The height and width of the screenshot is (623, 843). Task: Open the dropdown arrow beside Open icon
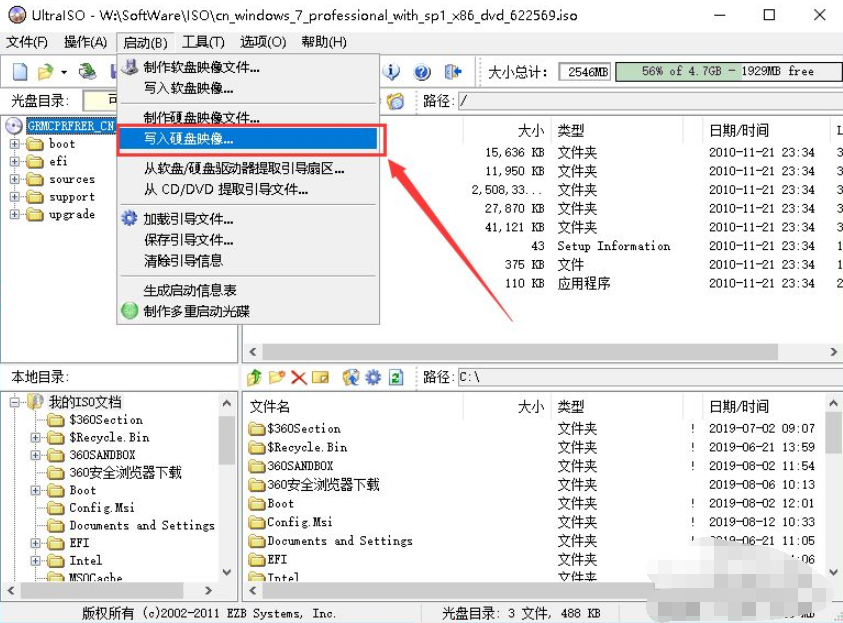click(x=64, y=72)
